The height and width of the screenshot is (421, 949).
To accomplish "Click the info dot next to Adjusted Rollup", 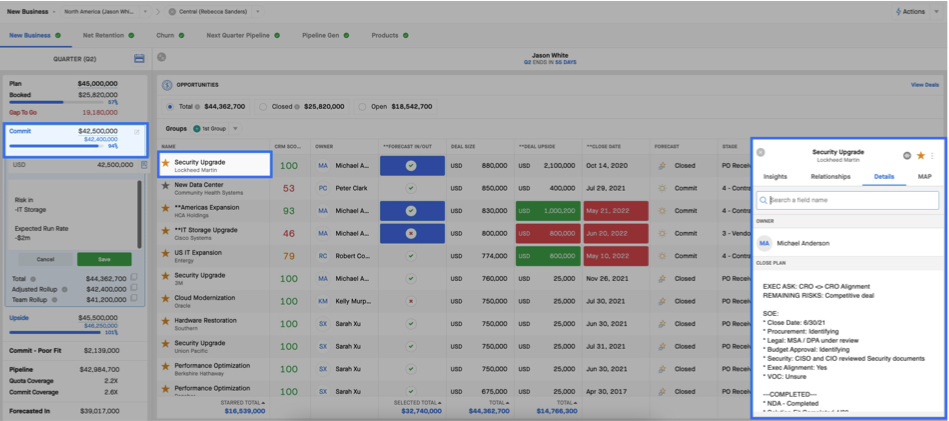I will [67, 290].
